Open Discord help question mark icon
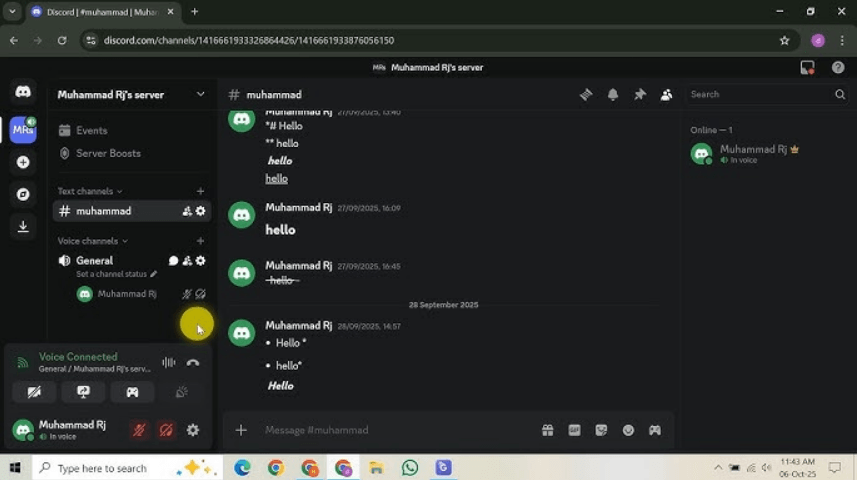This screenshot has height=480, width=857. (838, 67)
